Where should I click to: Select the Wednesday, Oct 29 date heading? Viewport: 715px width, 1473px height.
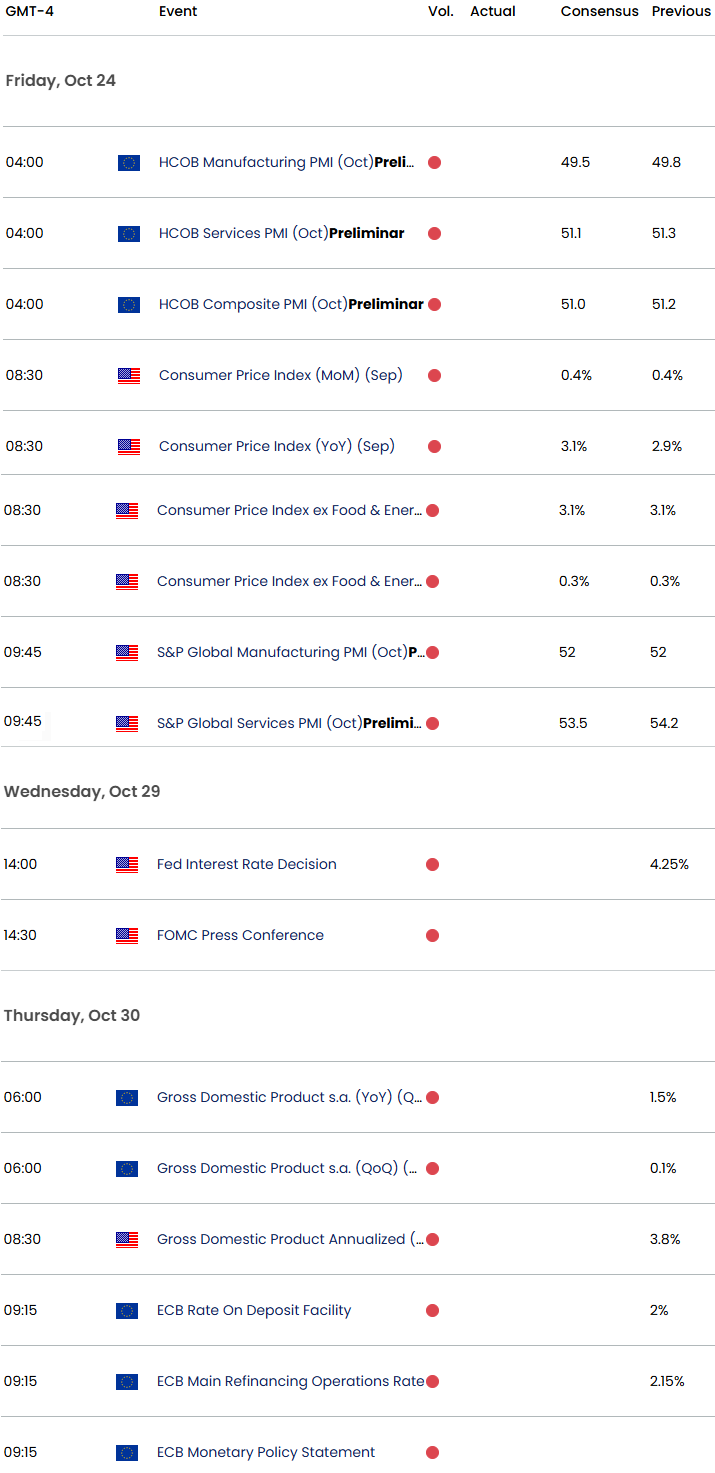[82, 792]
